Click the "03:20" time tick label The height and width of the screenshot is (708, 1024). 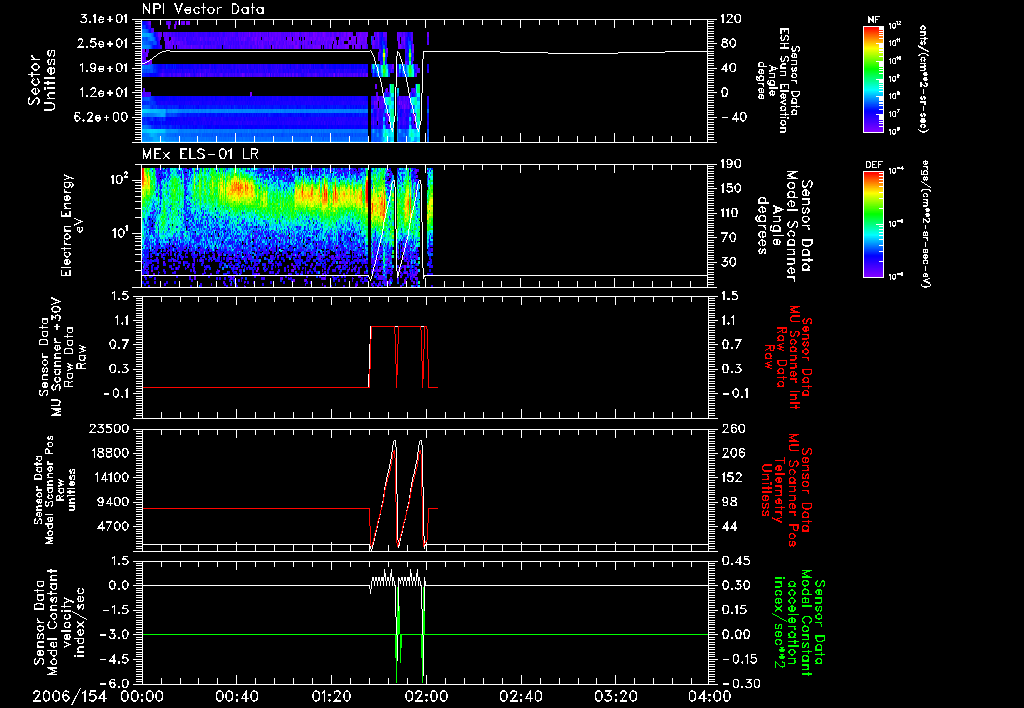tap(615, 696)
